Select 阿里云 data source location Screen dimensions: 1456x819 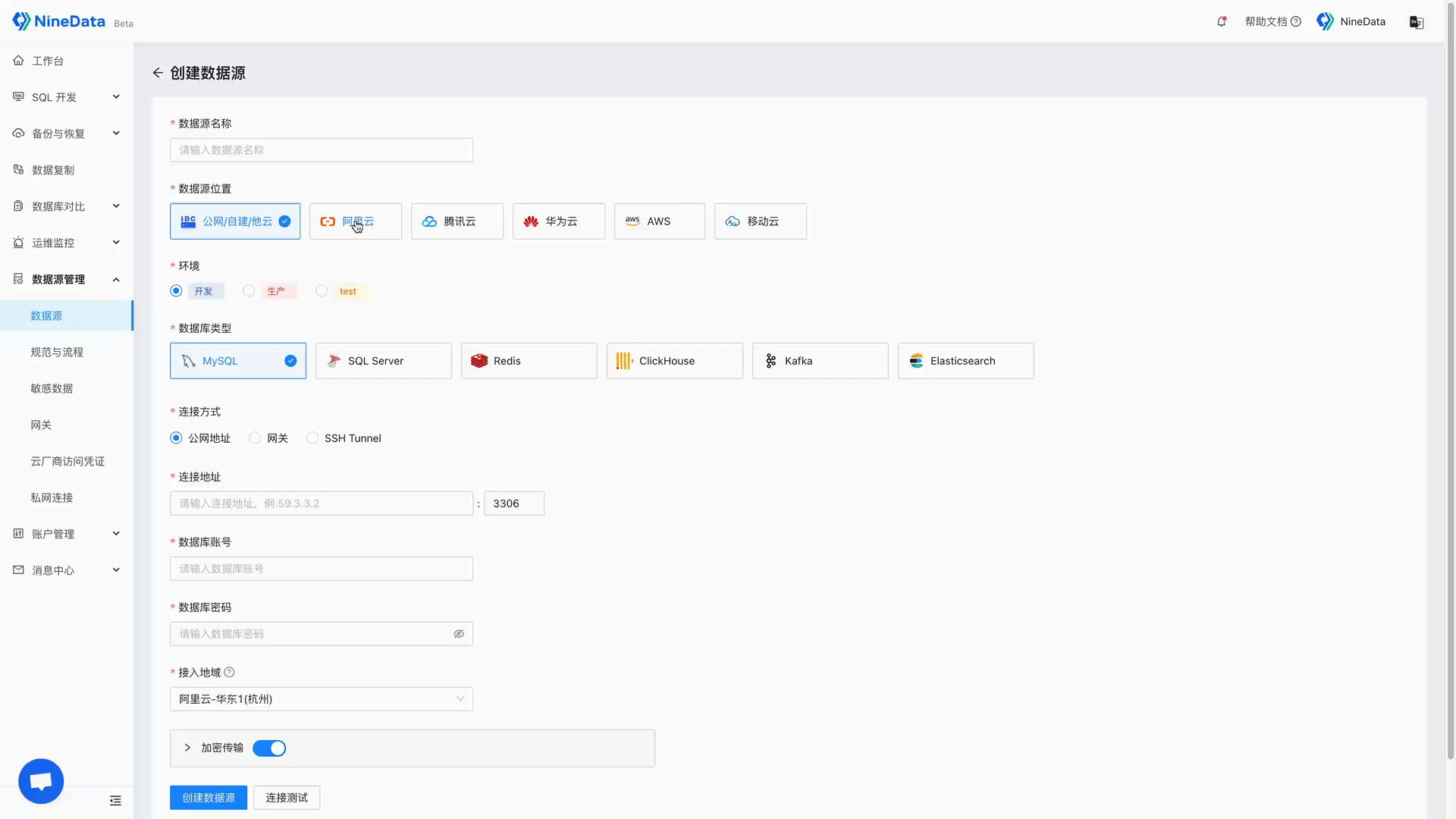click(356, 221)
